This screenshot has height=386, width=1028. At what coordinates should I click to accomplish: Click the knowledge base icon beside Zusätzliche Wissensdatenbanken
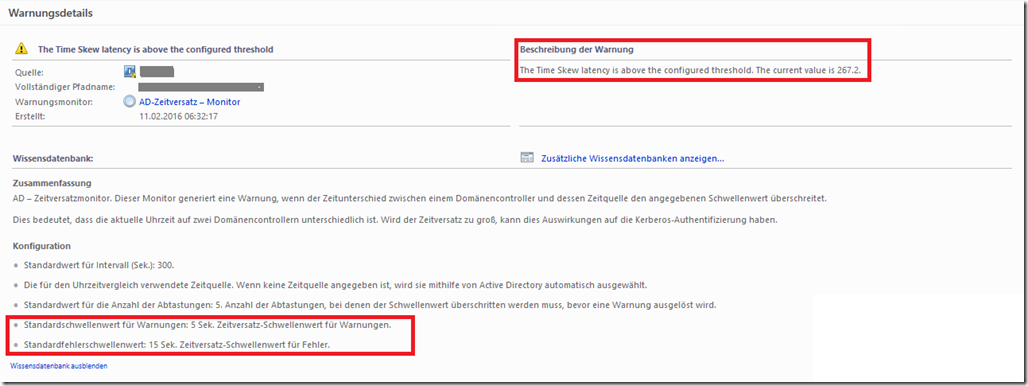tap(527, 158)
